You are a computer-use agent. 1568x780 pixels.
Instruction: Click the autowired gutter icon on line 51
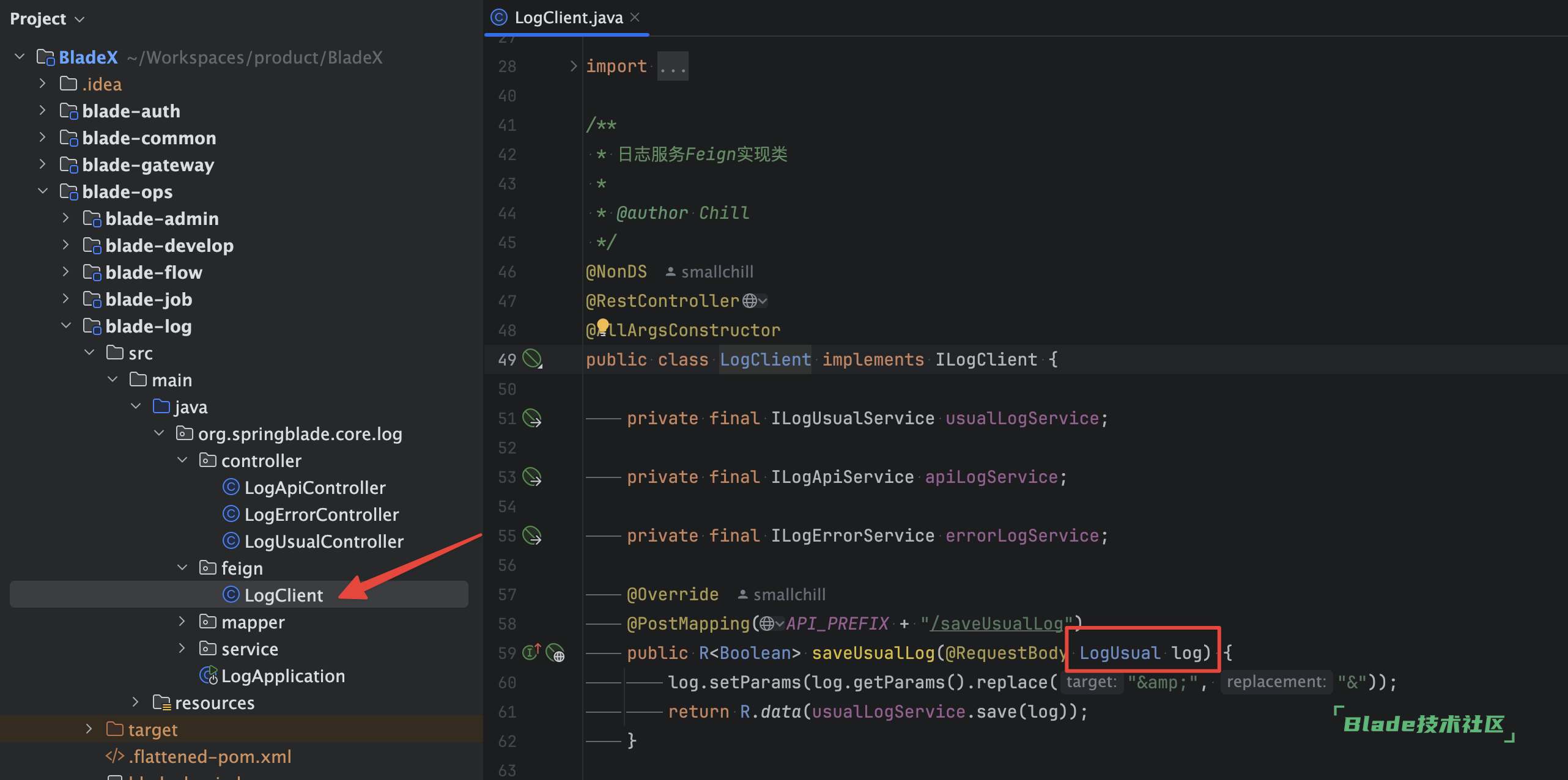click(x=532, y=418)
